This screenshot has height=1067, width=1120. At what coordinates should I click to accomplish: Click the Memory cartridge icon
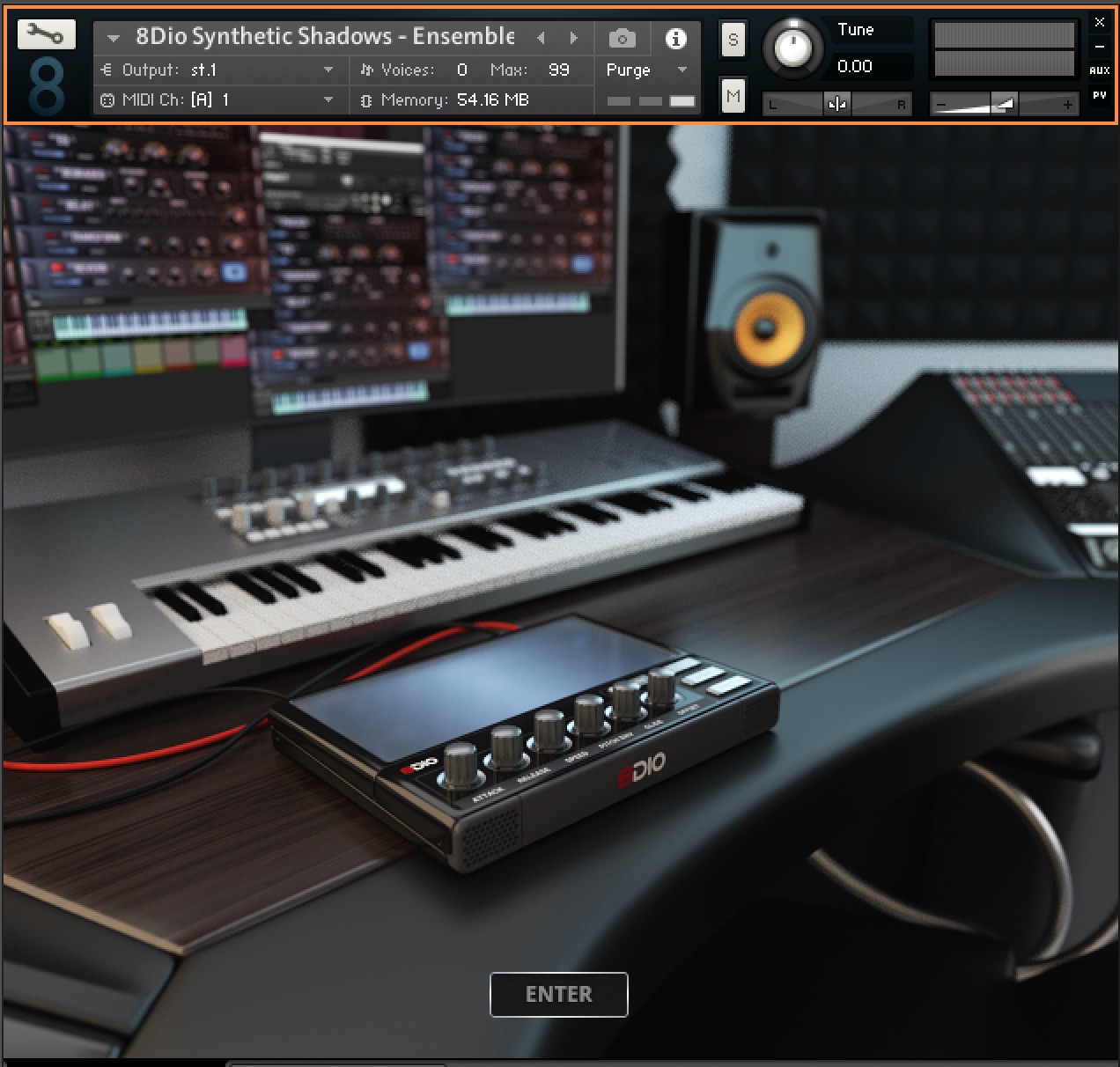[x=365, y=100]
